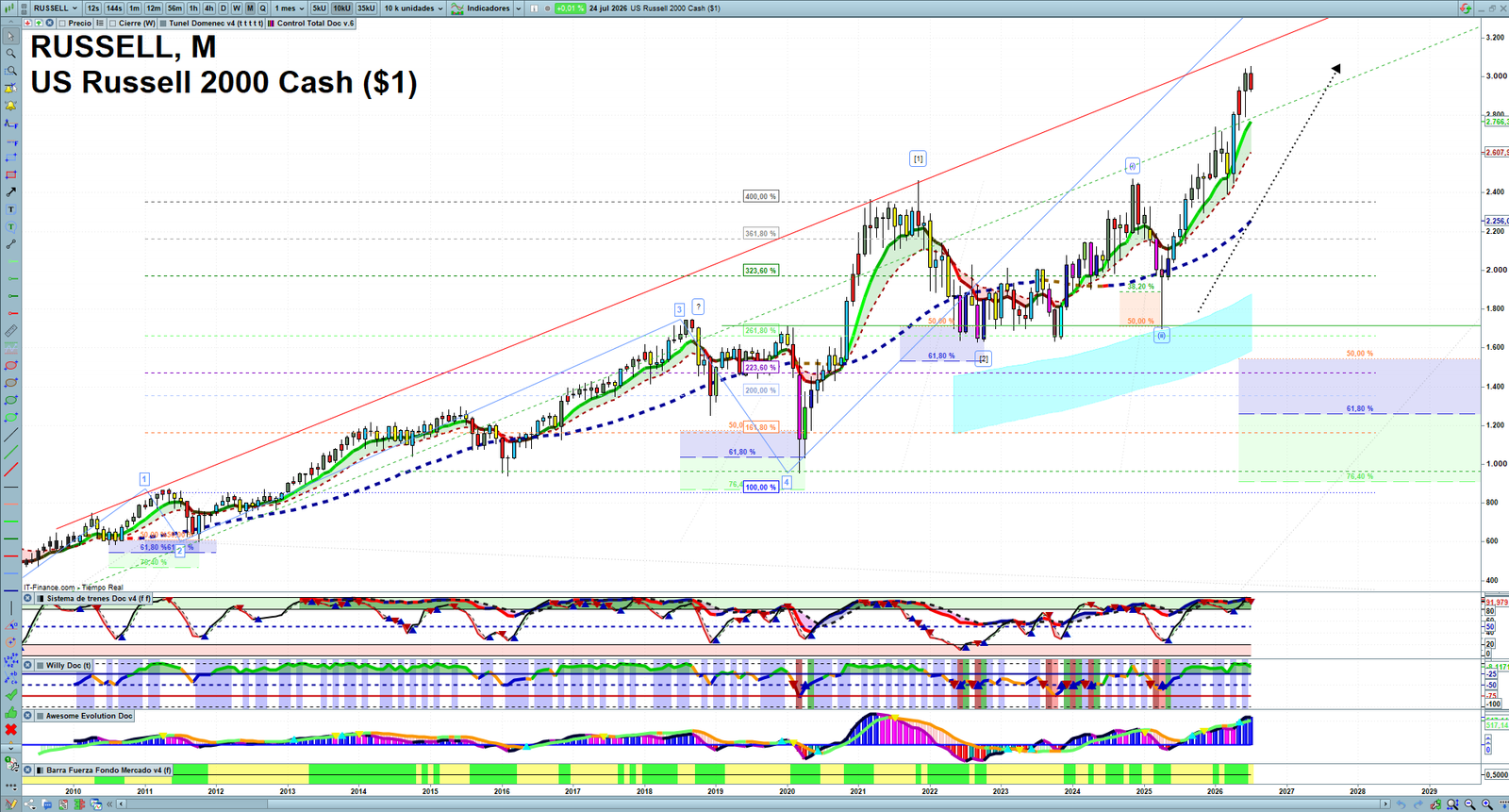
Task: Select the black arrow drawing tool
Action: pos(11,191)
